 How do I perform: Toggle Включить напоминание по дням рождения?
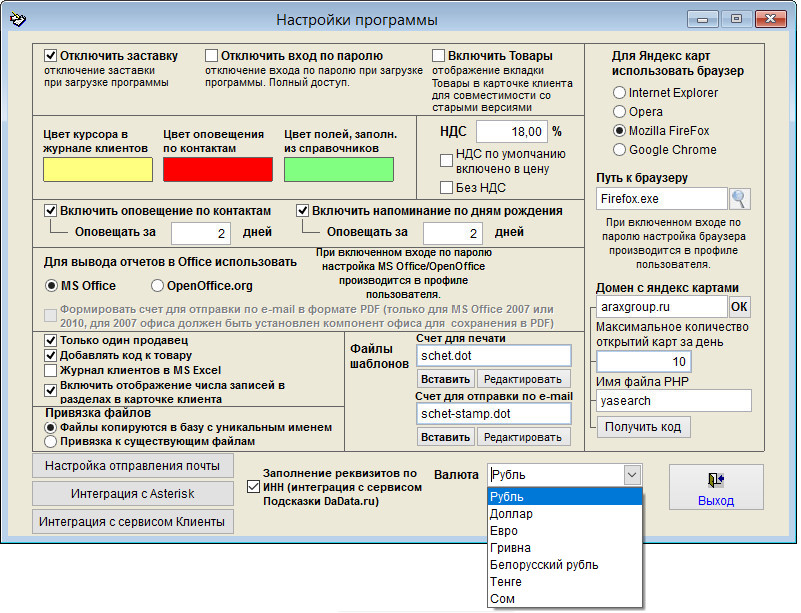pyautogui.click(x=302, y=210)
